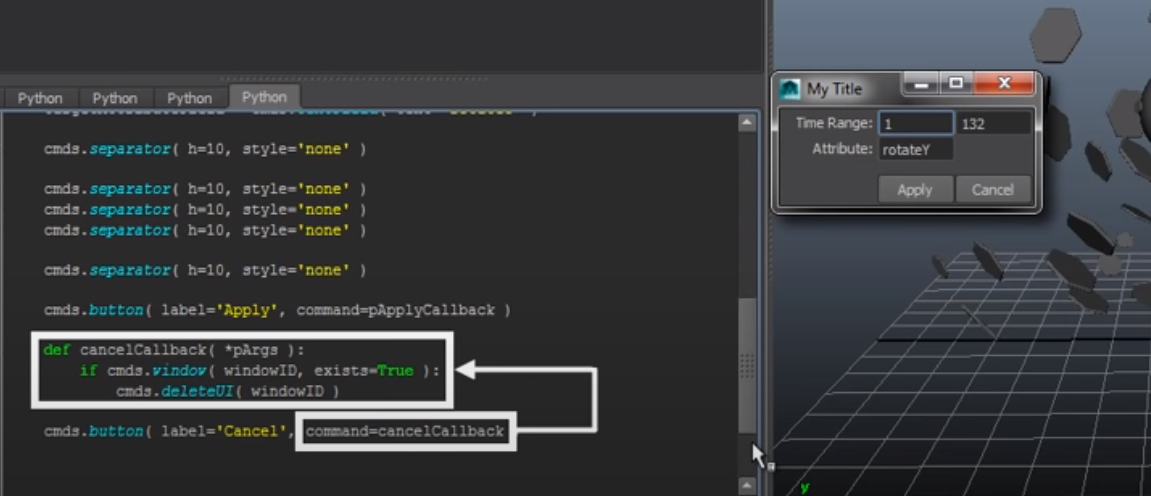Click the code line with label='Apply'
This screenshot has height=496, width=1151.
click(x=277, y=310)
